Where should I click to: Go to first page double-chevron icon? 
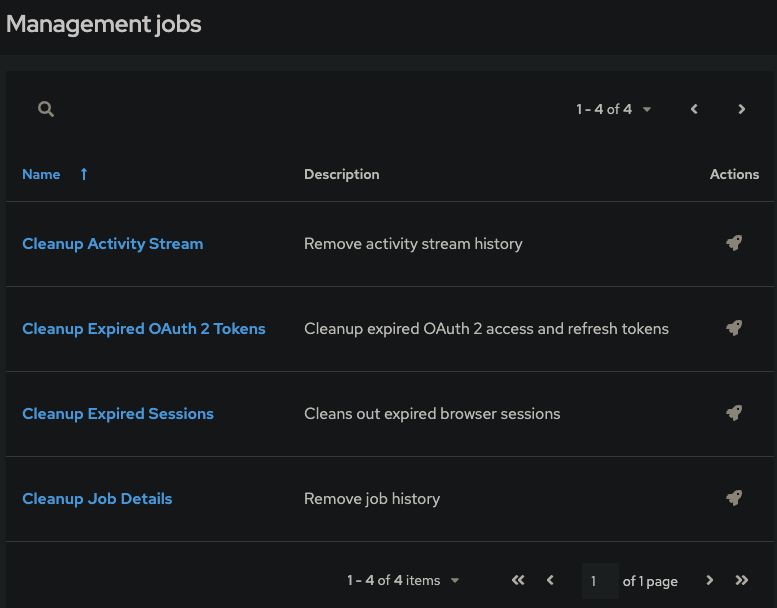(x=518, y=580)
